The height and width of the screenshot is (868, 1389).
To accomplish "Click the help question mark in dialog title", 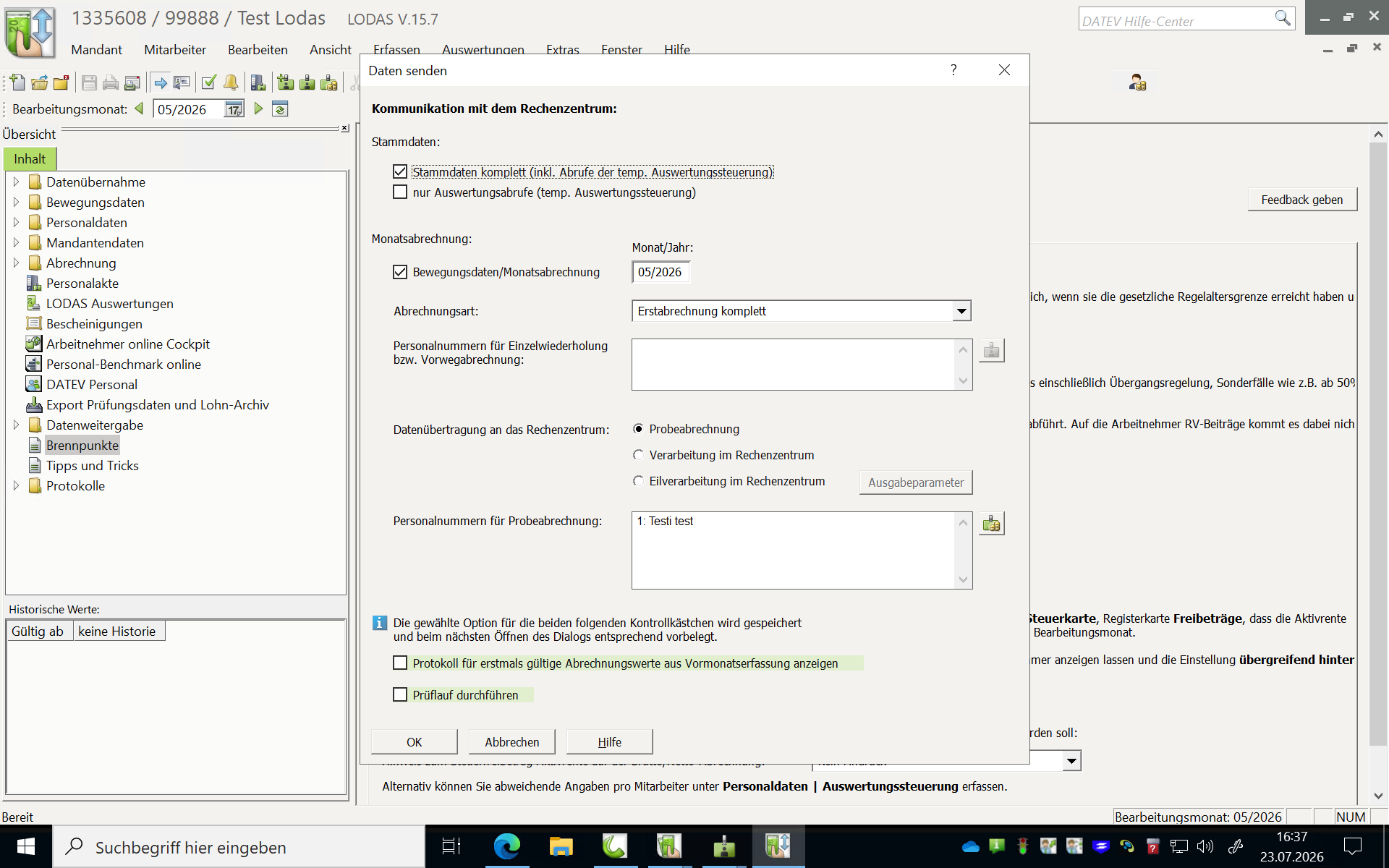I will (953, 70).
